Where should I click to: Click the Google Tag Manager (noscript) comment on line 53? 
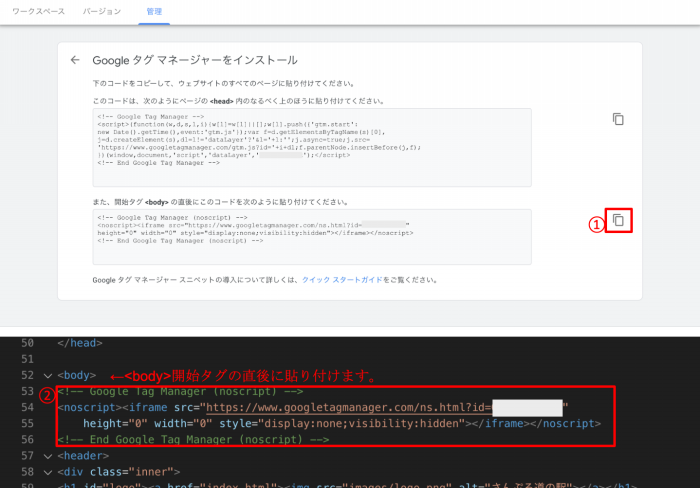180,392
